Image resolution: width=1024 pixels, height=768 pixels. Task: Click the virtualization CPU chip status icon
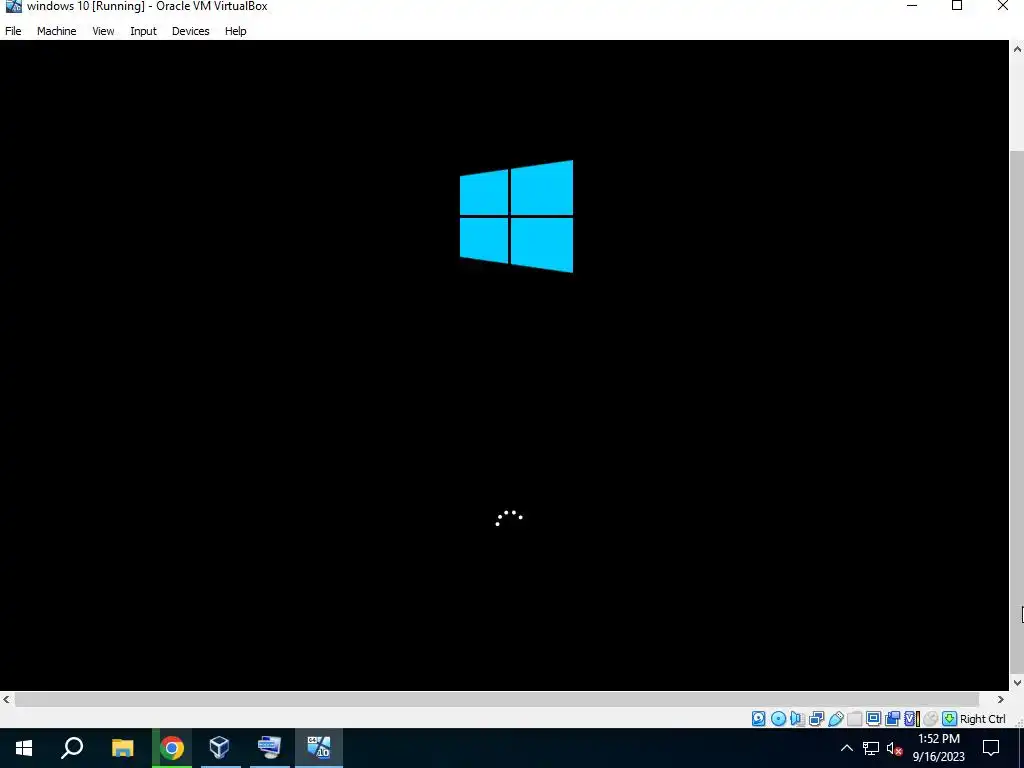pyautogui.click(x=912, y=718)
